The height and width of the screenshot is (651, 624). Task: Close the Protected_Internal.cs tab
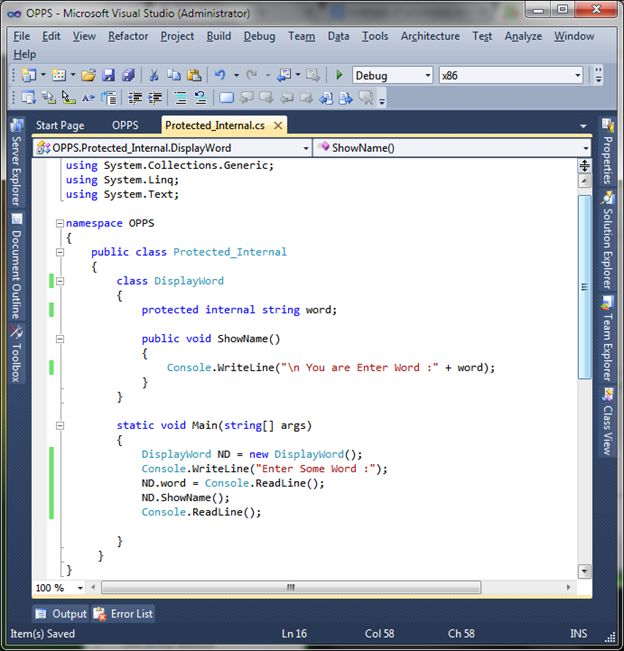(278, 125)
